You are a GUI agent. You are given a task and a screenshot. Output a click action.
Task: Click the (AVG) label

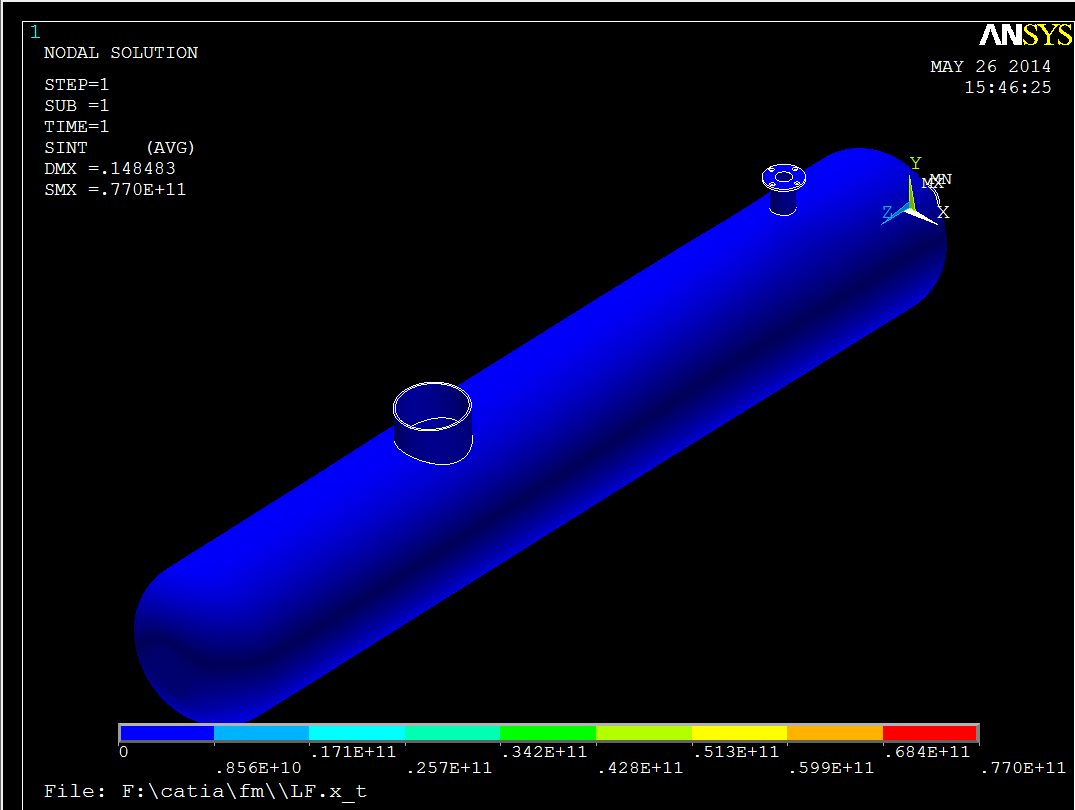(x=170, y=148)
